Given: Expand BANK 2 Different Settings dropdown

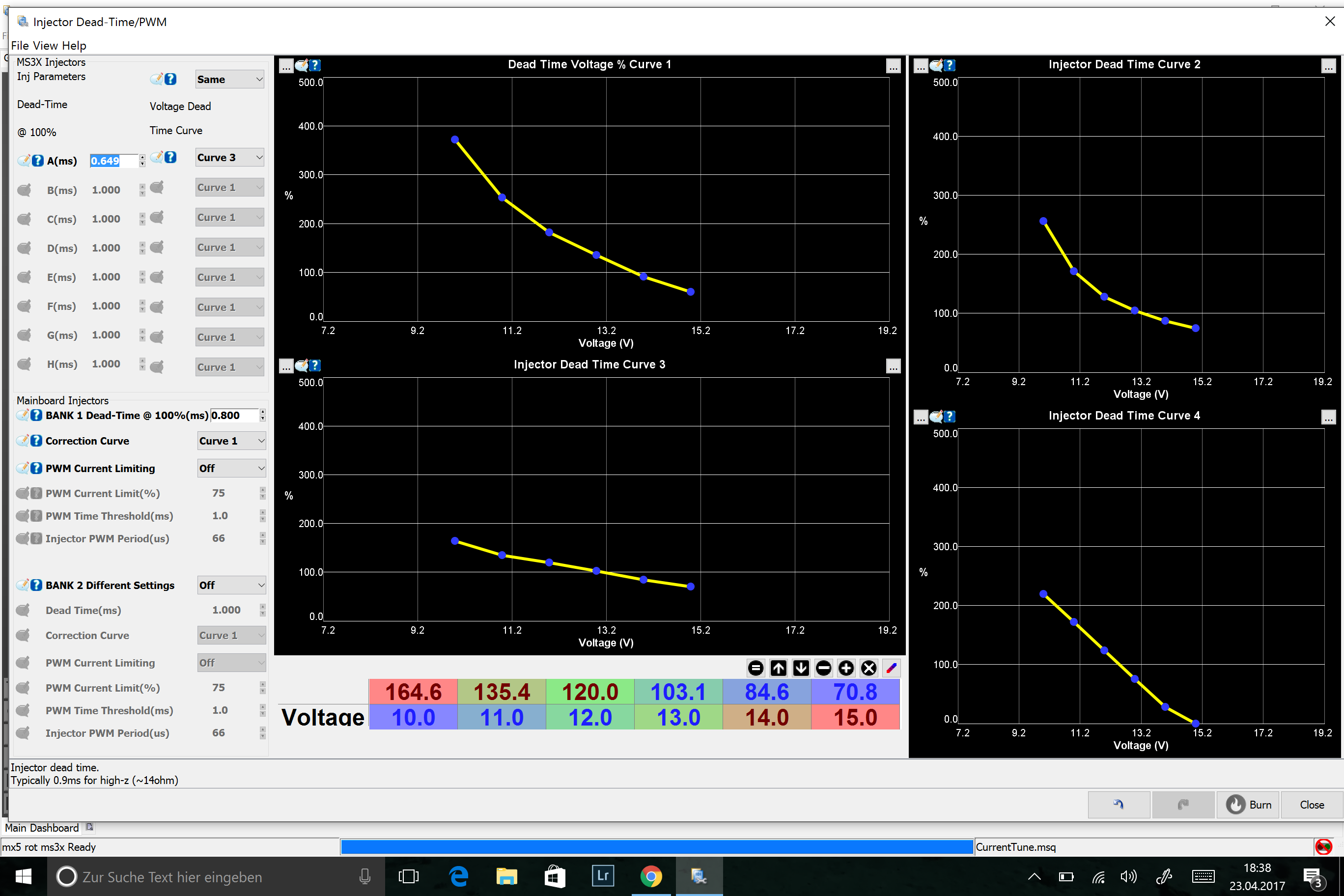Looking at the screenshot, I should 231,585.
